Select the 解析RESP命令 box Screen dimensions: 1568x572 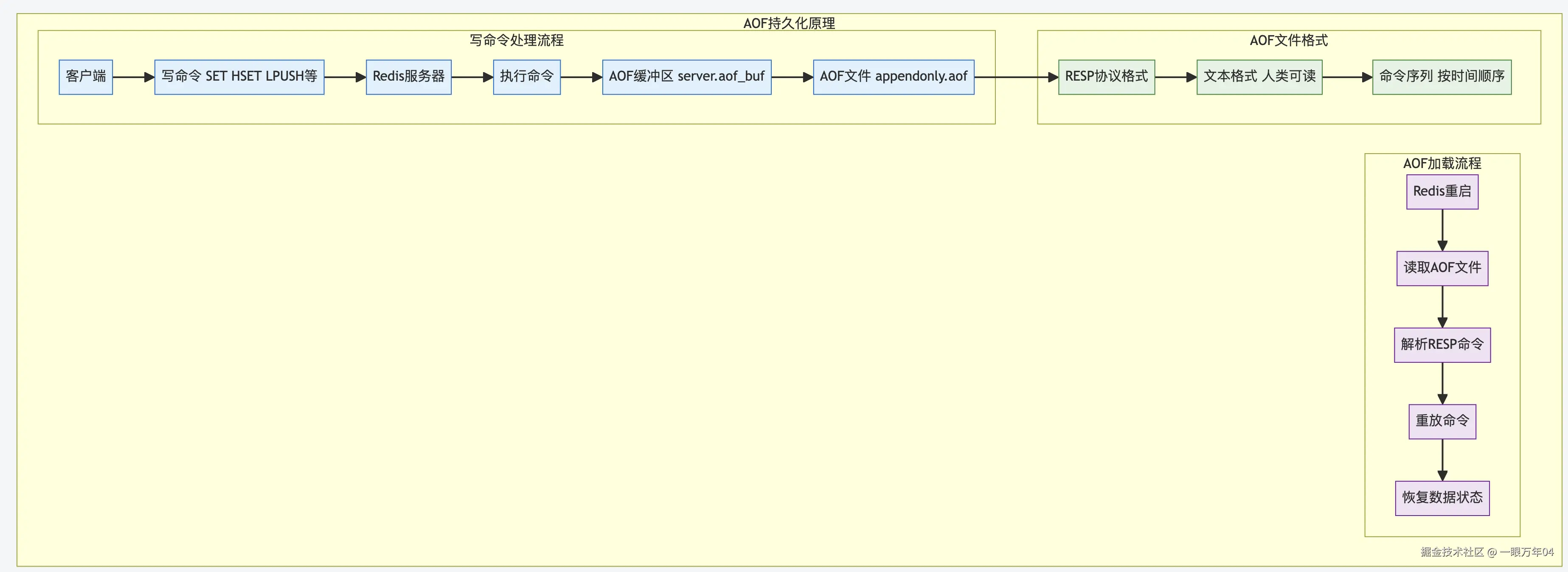pyautogui.click(x=1442, y=345)
